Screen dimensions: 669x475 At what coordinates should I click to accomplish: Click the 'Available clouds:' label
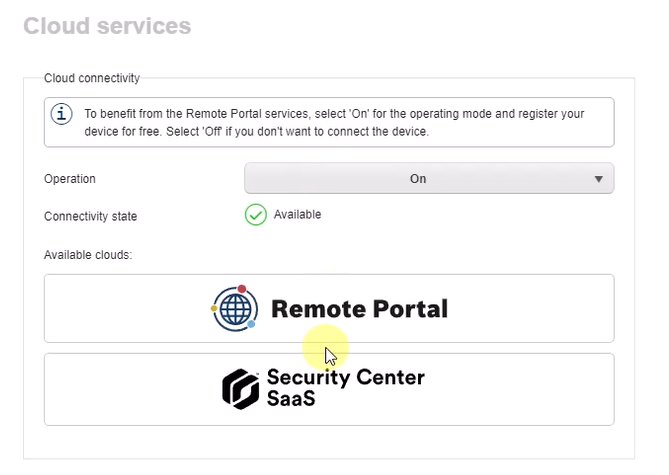coord(88,255)
